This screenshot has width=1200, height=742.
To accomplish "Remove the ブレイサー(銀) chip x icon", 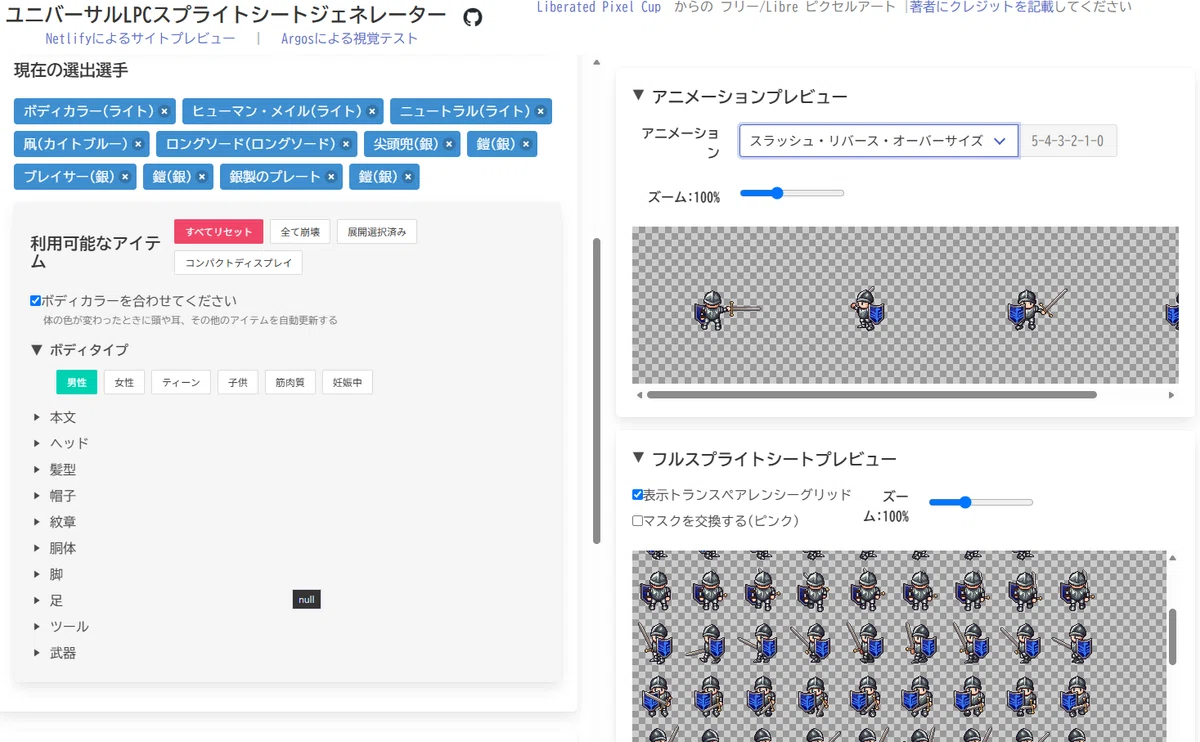I will (x=125, y=177).
